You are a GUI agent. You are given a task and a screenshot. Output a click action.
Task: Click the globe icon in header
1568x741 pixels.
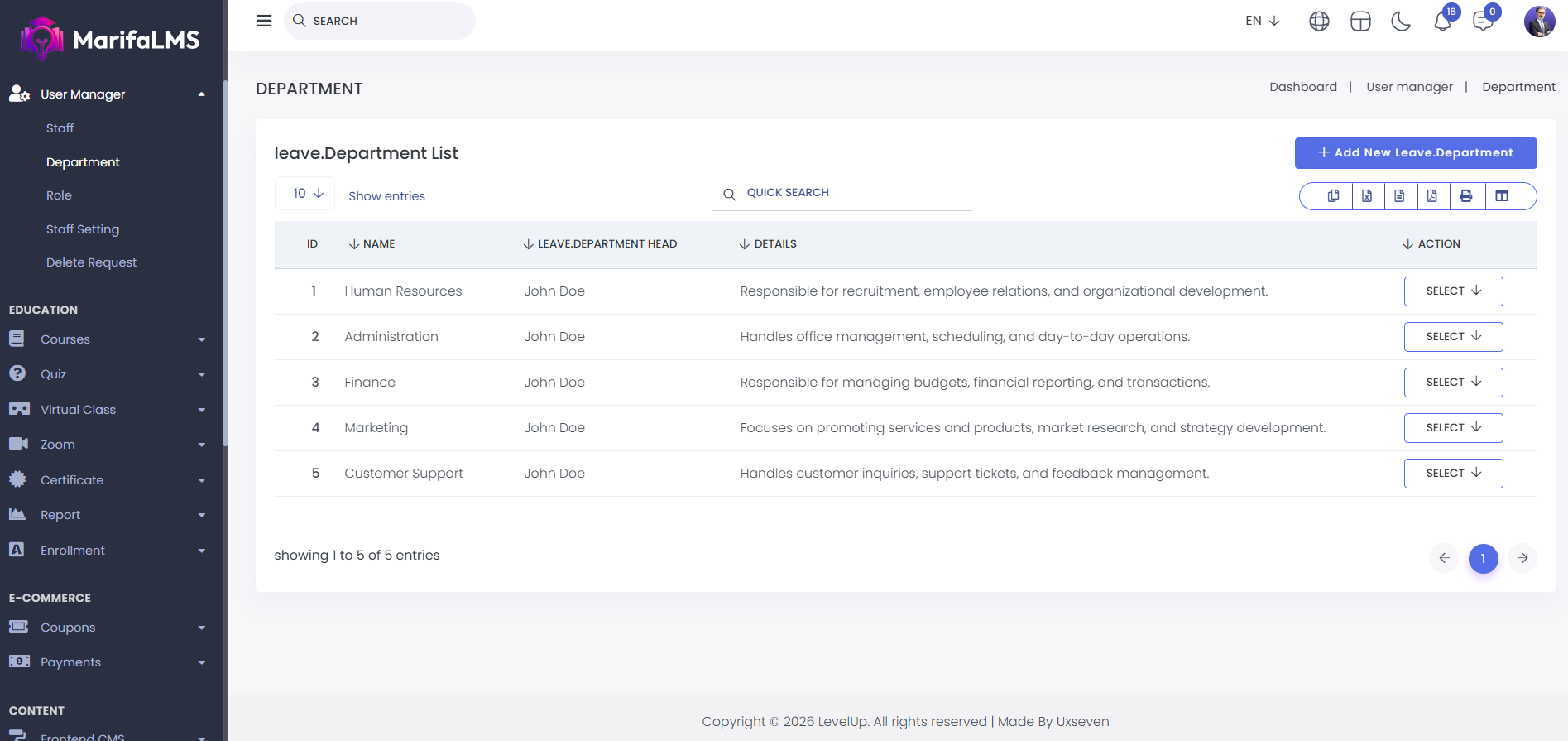(x=1319, y=22)
